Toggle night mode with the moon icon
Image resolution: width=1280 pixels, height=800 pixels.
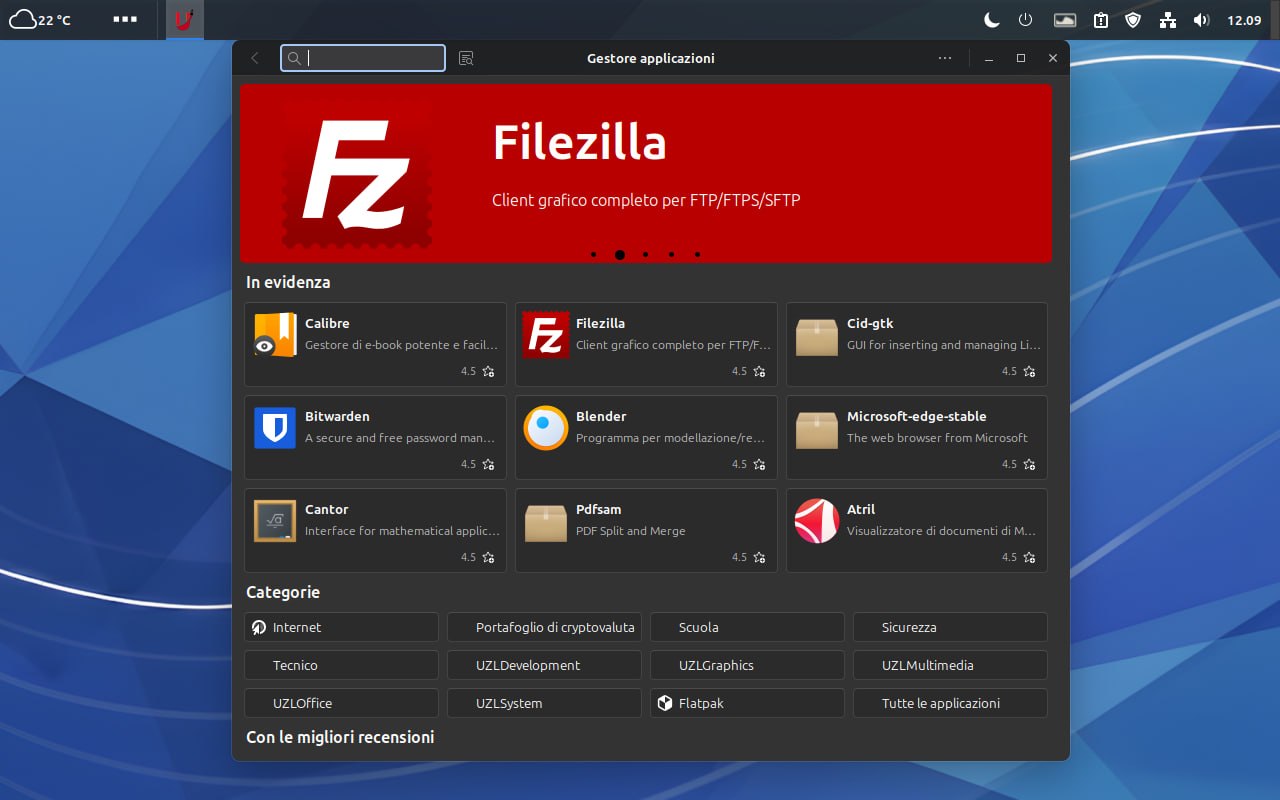point(992,20)
